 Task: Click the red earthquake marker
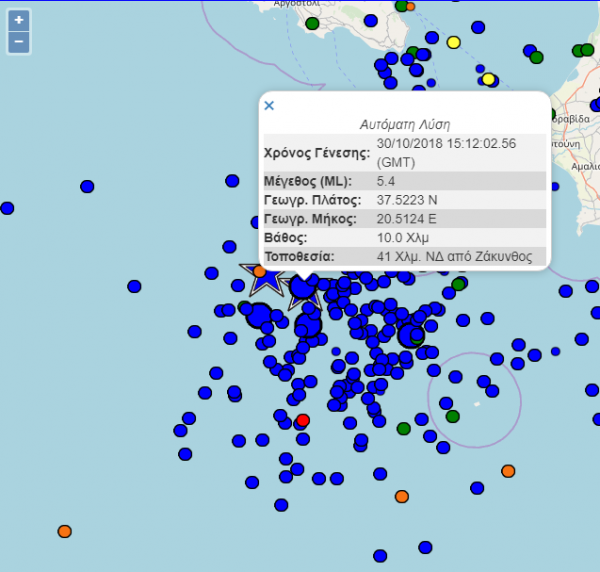(303, 420)
